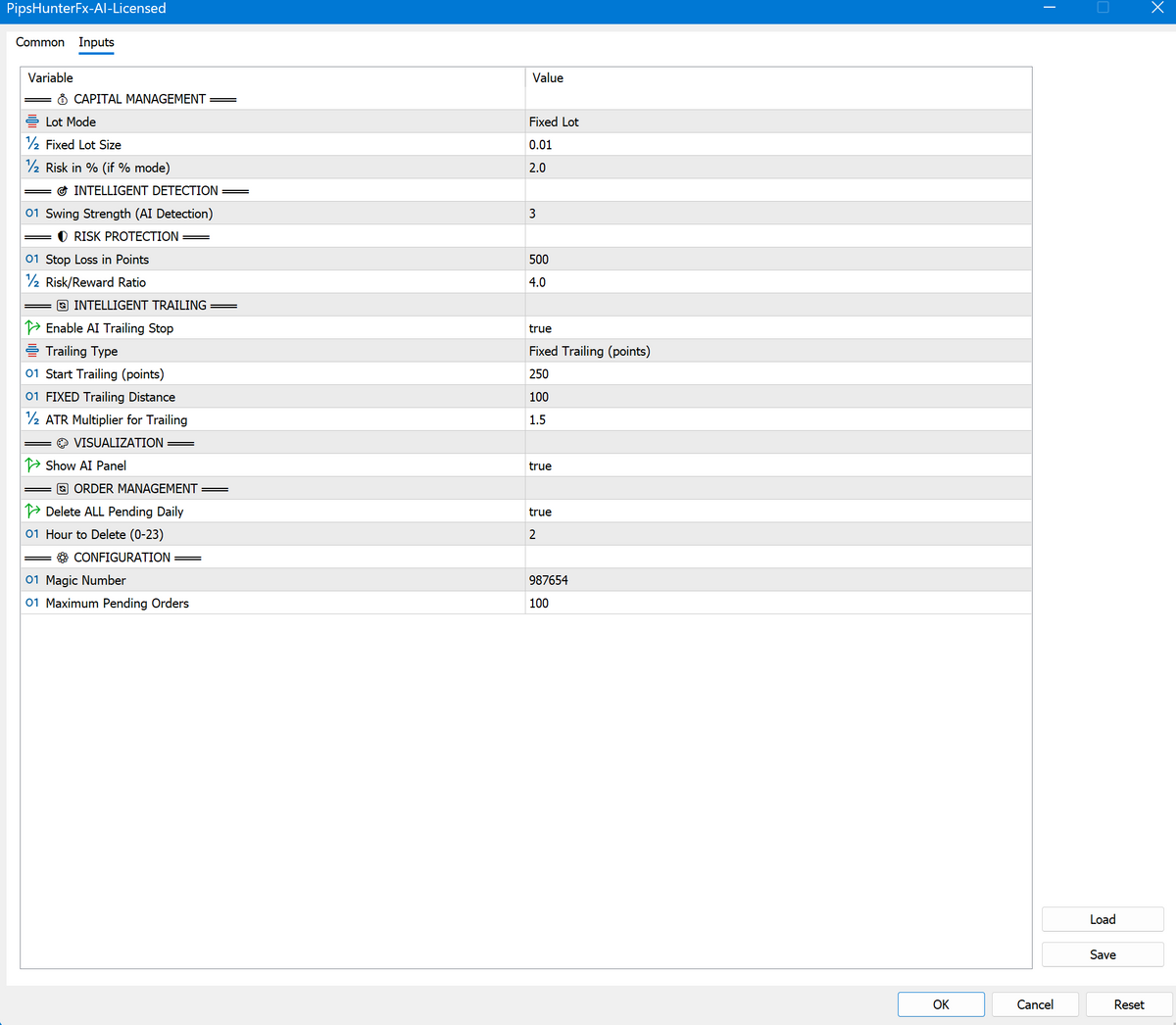Click the Maximum Pending Orders value field
This screenshot has height=1025, width=1176.
coord(539,604)
